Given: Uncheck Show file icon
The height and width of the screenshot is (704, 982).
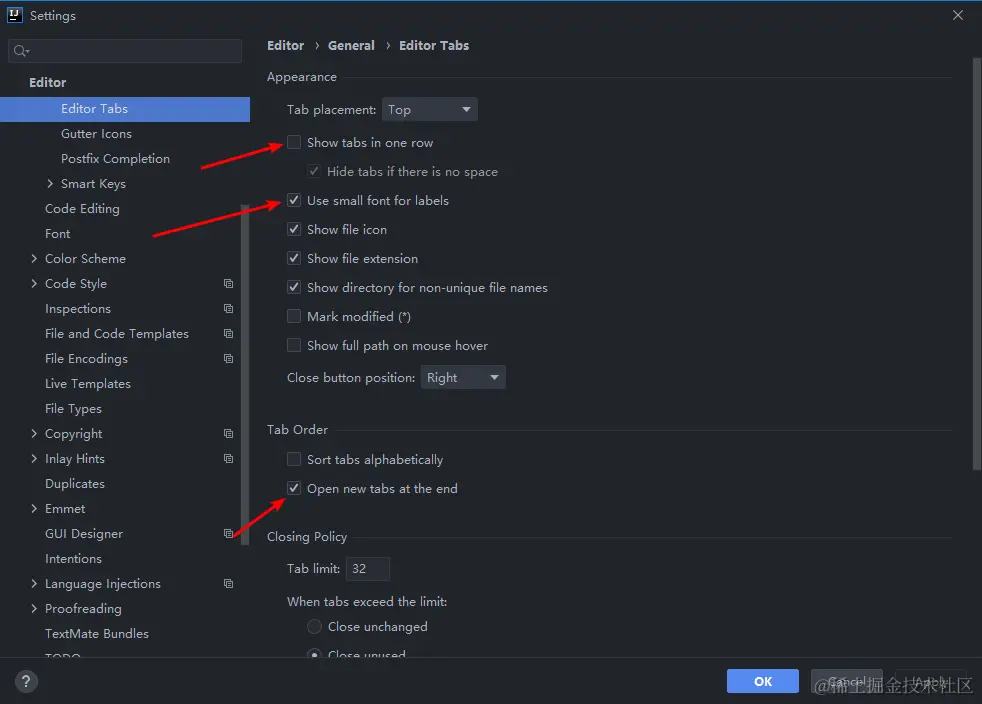Looking at the screenshot, I should pyautogui.click(x=294, y=229).
